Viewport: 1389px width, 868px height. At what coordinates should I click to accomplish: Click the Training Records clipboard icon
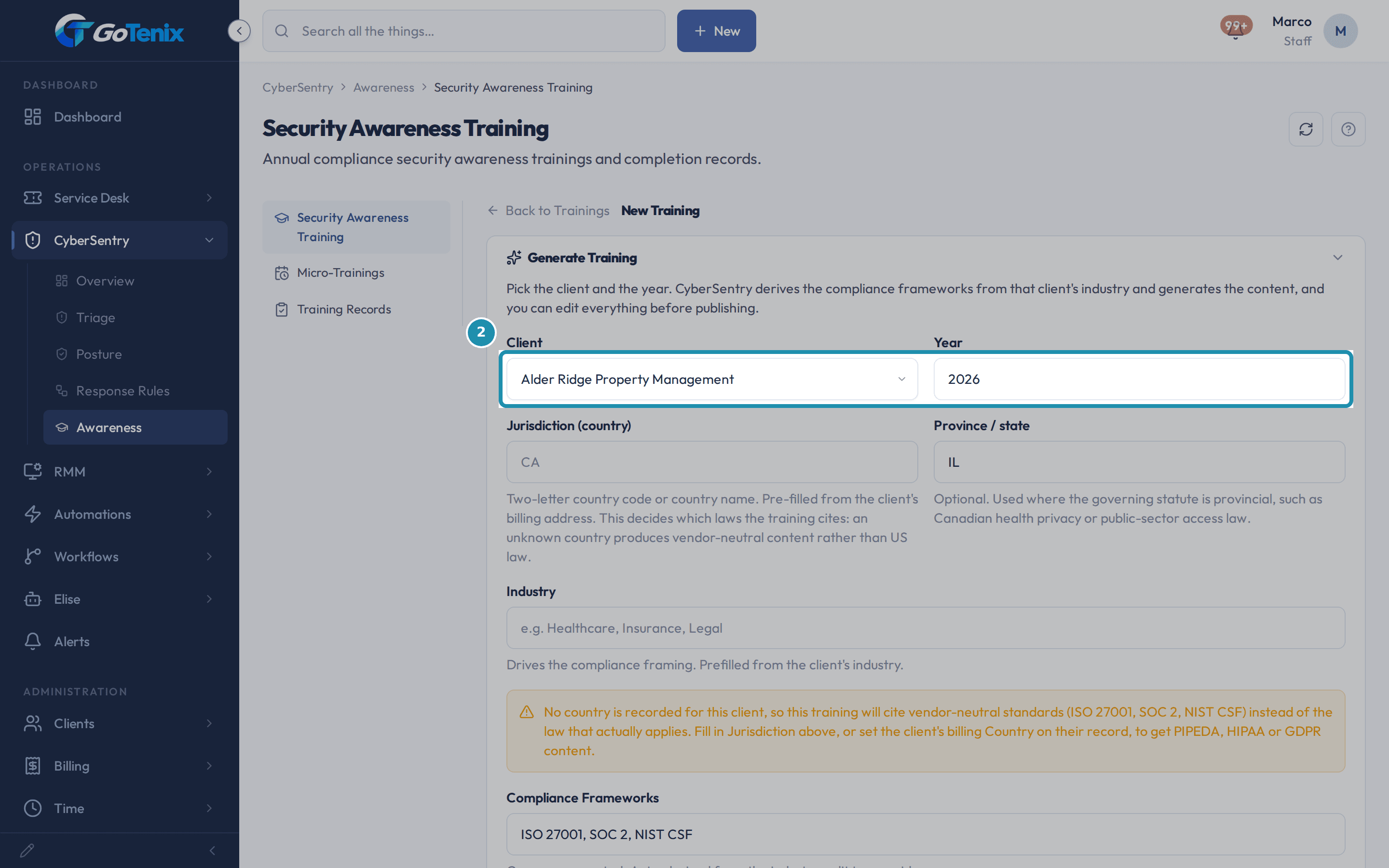tap(281, 310)
